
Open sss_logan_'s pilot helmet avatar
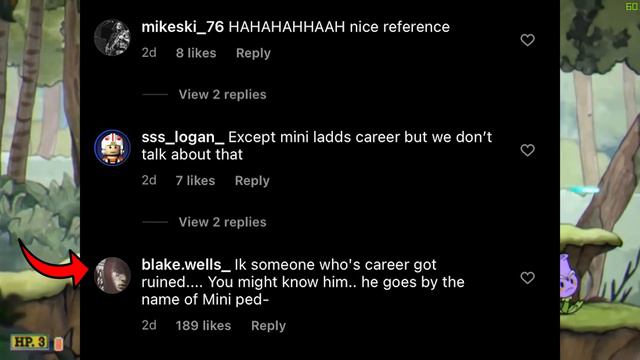112,147
